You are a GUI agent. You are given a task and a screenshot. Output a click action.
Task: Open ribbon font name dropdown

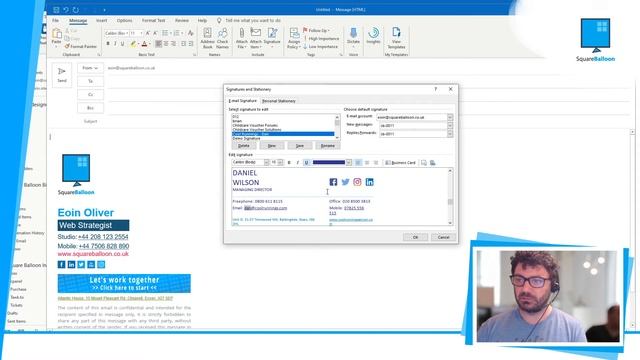coord(127,33)
